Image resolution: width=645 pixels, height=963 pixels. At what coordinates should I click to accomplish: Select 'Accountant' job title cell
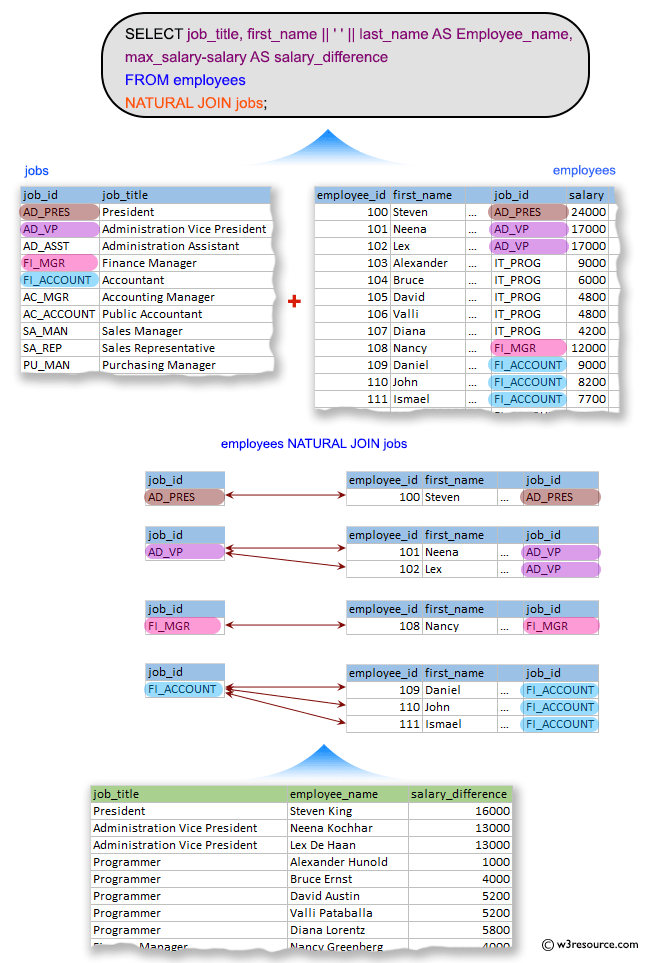coord(186,280)
